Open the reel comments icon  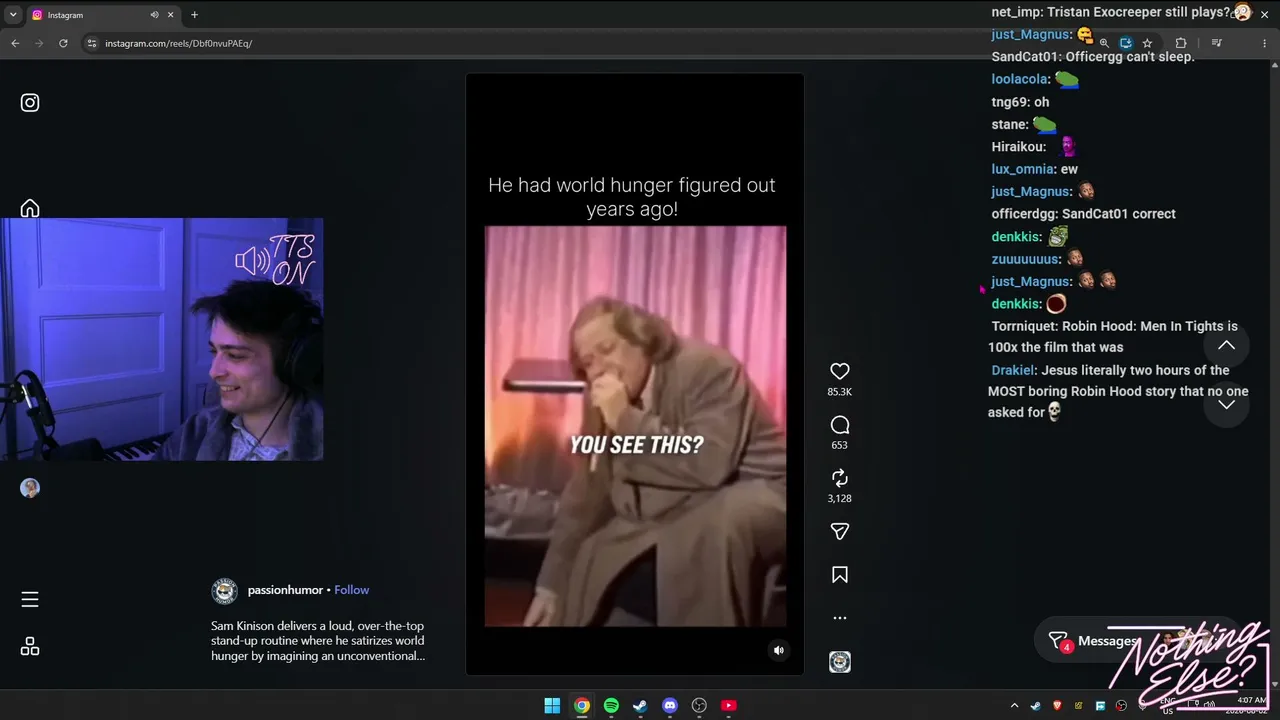click(x=840, y=425)
